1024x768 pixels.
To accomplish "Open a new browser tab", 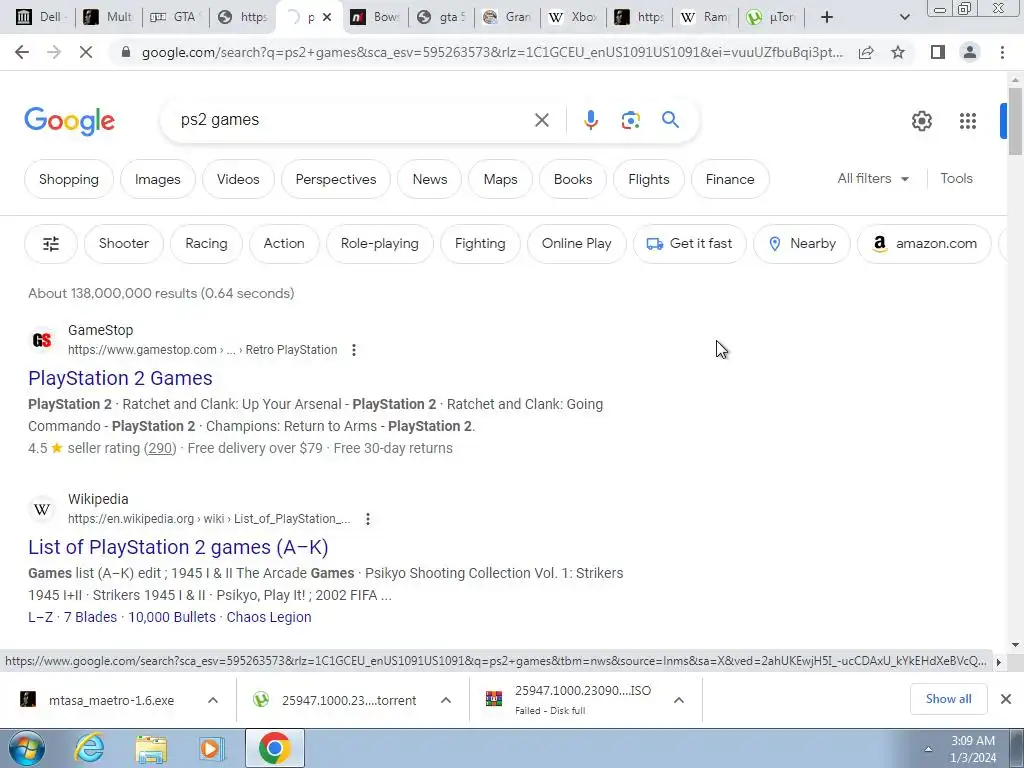I will (827, 18).
